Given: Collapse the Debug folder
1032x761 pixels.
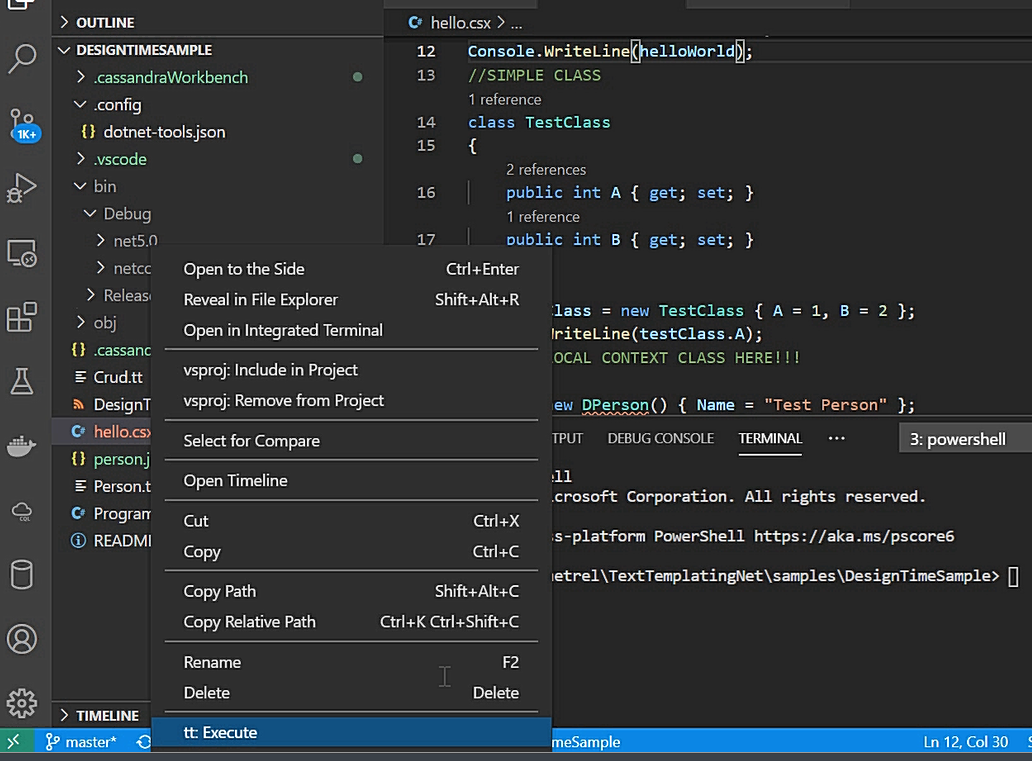Looking at the screenshot, I should [90, 213].
